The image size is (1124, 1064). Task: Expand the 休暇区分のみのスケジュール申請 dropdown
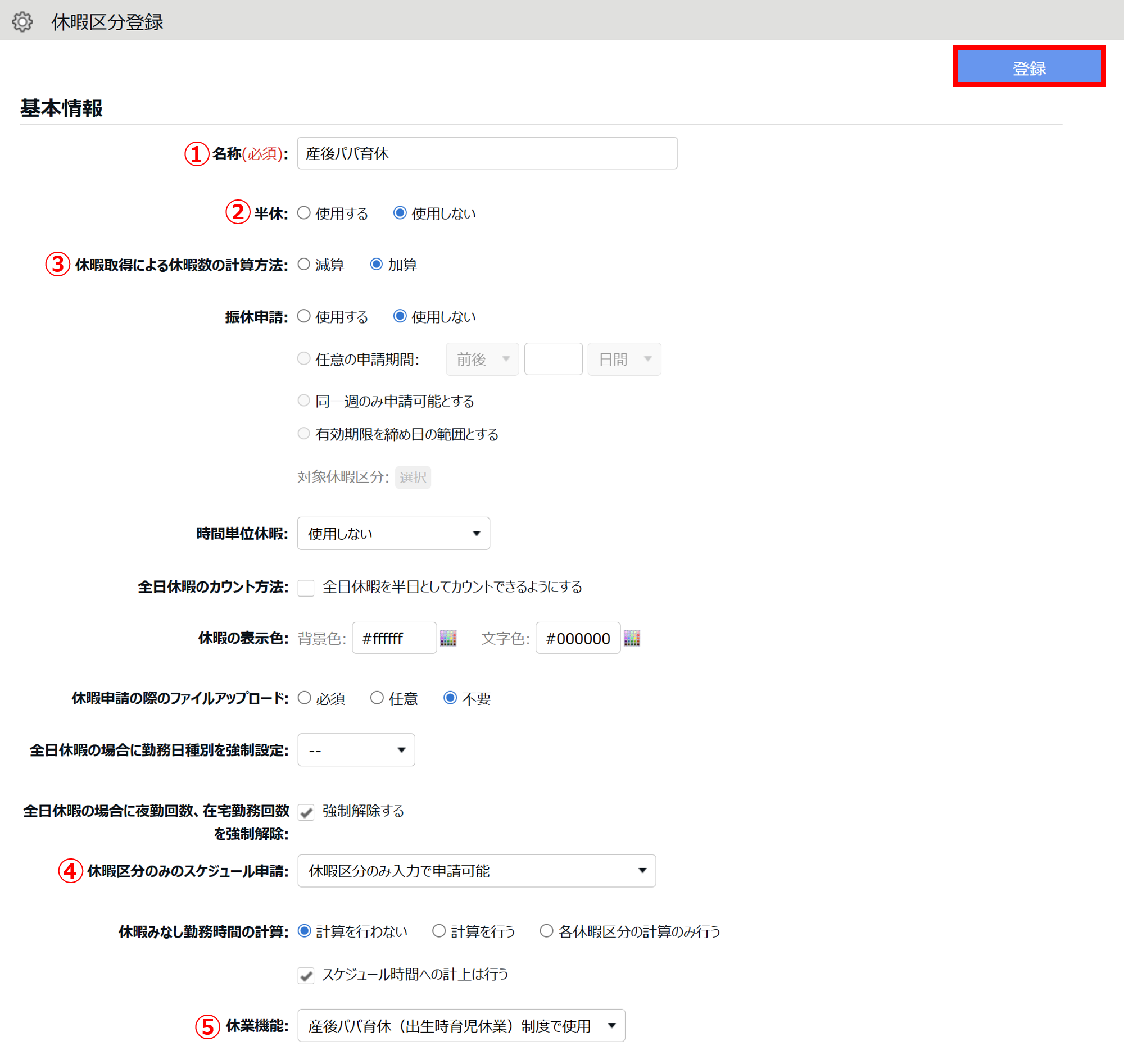tap(476, 871)
